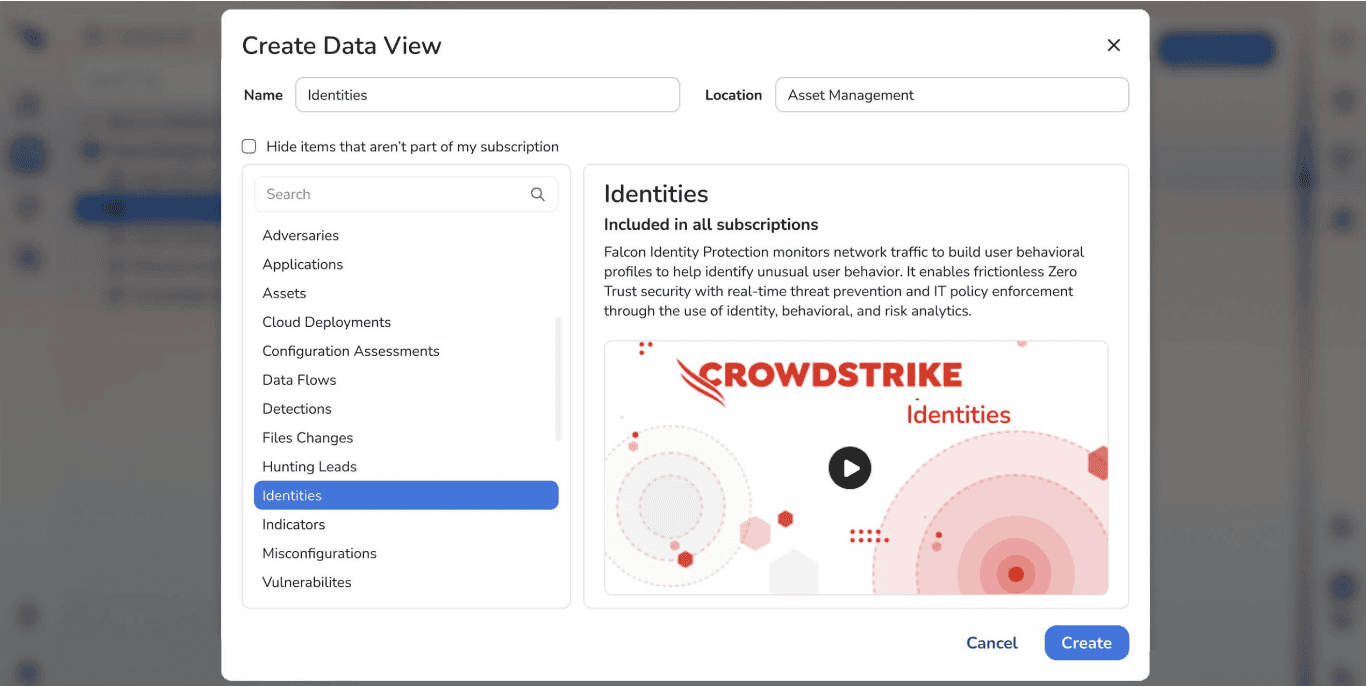The image size is (1366, 686).
Task: Select Indicators from the list
Action: click(406, 525)
